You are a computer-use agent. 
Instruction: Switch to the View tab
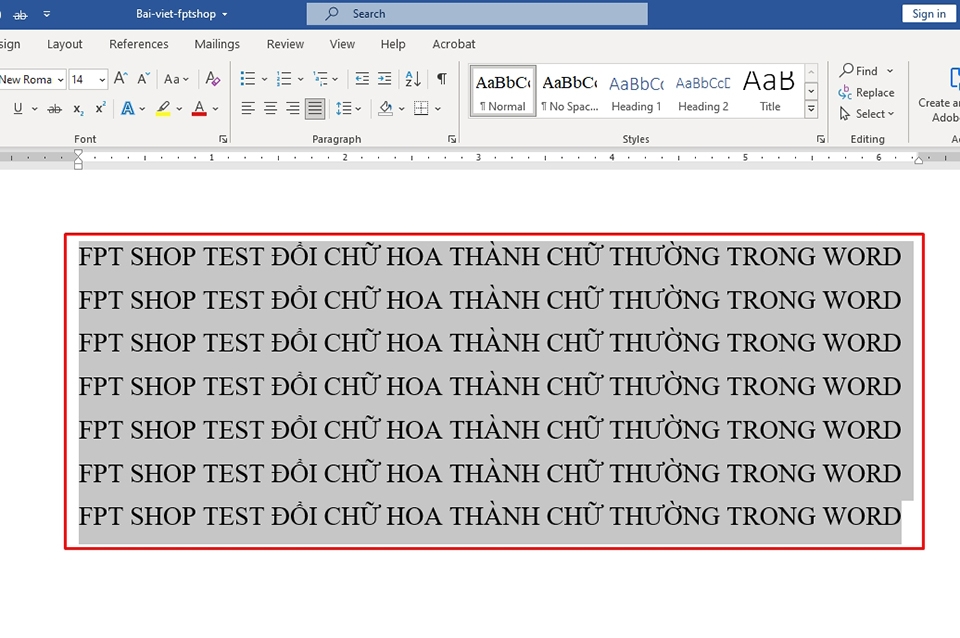(342, 44)
